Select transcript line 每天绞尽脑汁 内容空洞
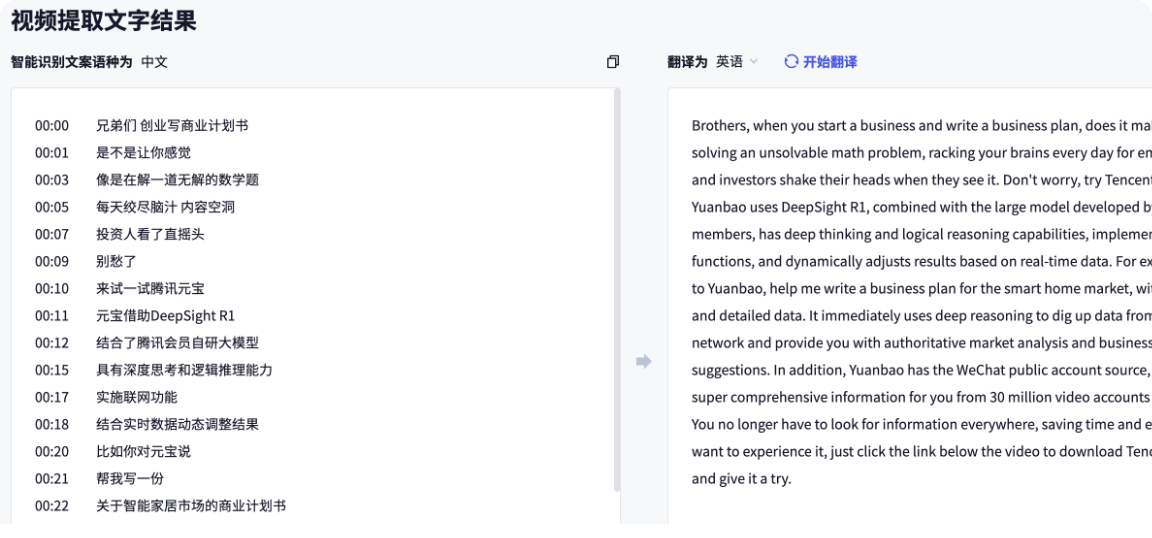The height and width of the screenshot is (538, 1152). pyautogui.click(x=165, y=207)
